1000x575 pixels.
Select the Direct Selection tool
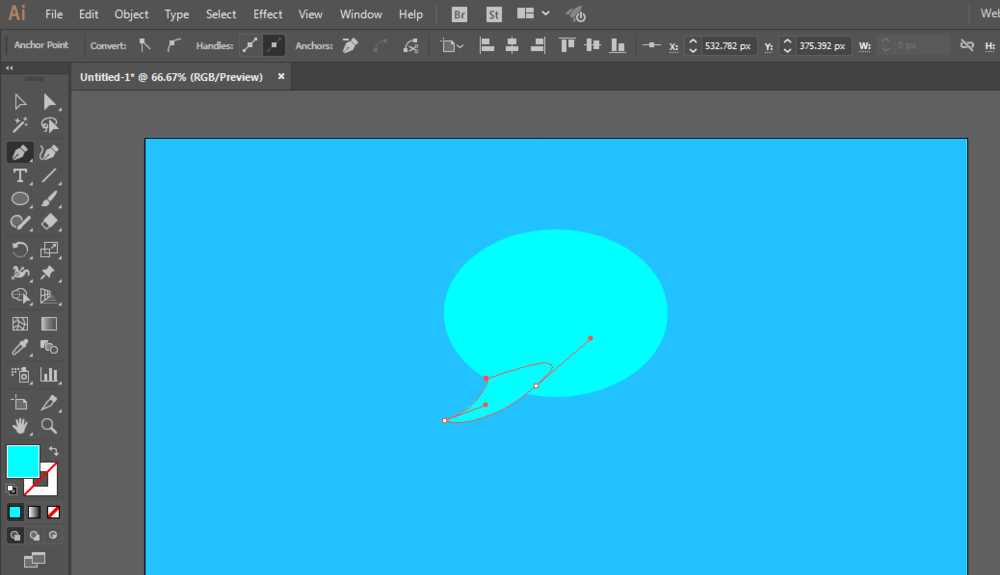point(49,102)
